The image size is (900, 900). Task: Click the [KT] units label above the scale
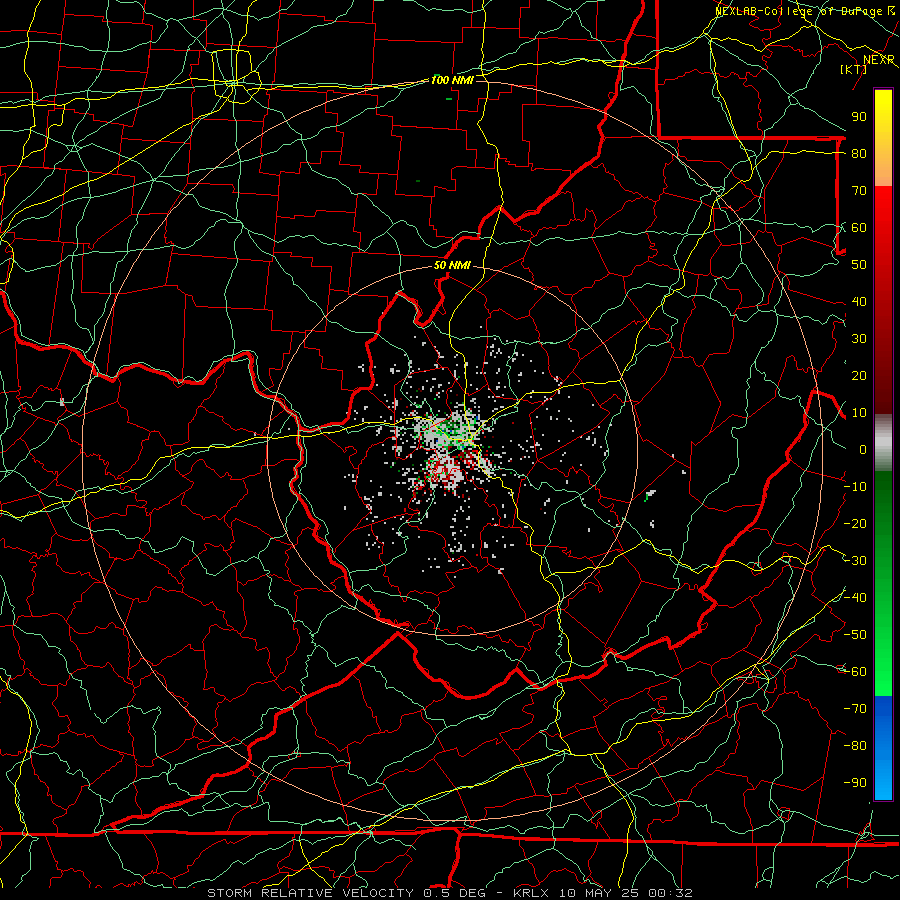click(x=854, y=69)
